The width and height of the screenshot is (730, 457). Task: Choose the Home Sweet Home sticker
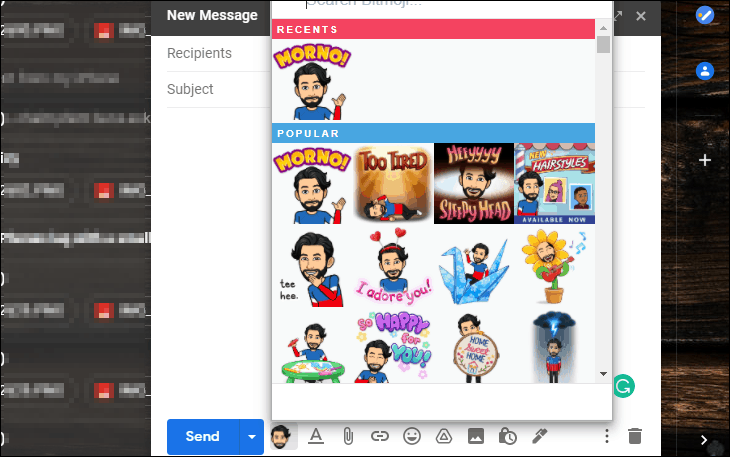[475, 349]
